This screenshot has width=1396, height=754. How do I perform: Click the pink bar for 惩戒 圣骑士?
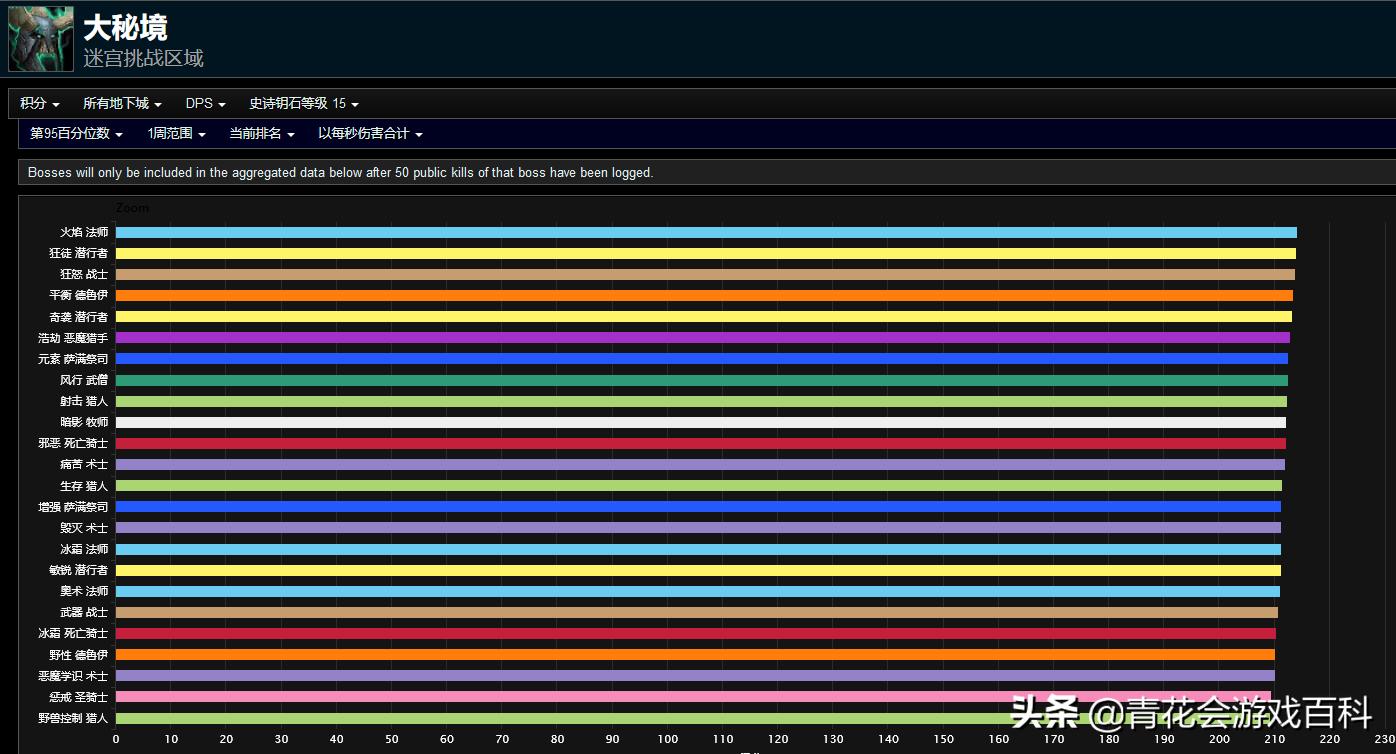tap(693, 697)
